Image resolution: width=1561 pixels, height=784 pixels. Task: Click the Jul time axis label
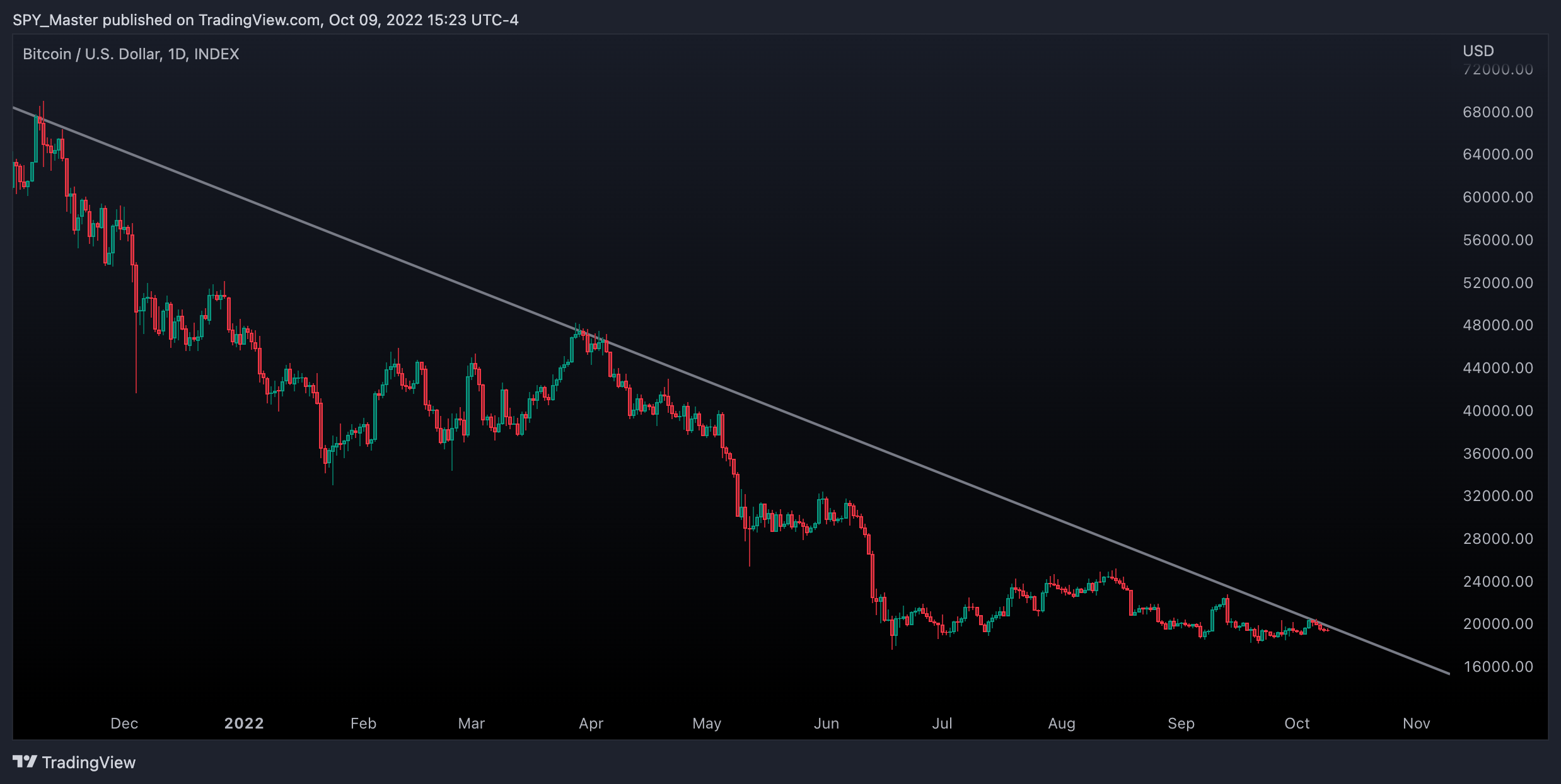tap(943, 723)
